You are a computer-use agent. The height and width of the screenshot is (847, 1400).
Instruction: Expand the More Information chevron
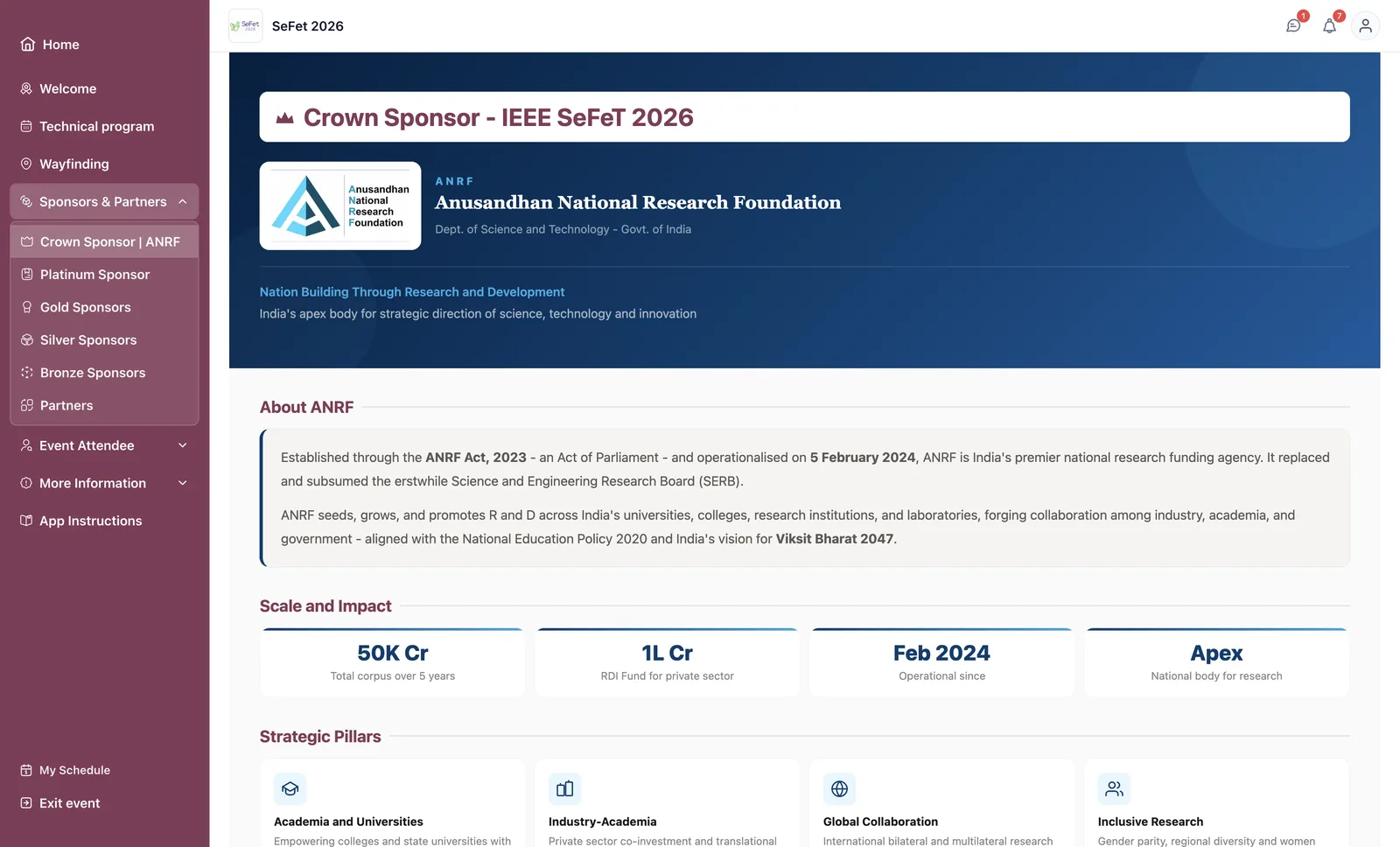pyautogui.click(x=183, y=483)
